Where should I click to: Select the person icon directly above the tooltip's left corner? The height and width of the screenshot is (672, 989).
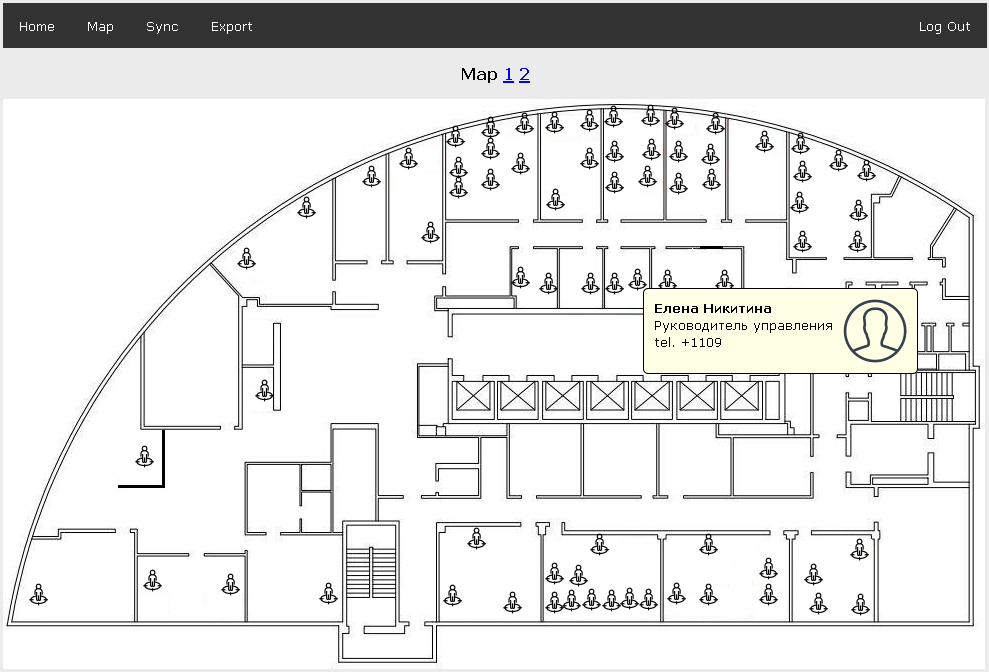pyautogui.click(x=638, y=279)
